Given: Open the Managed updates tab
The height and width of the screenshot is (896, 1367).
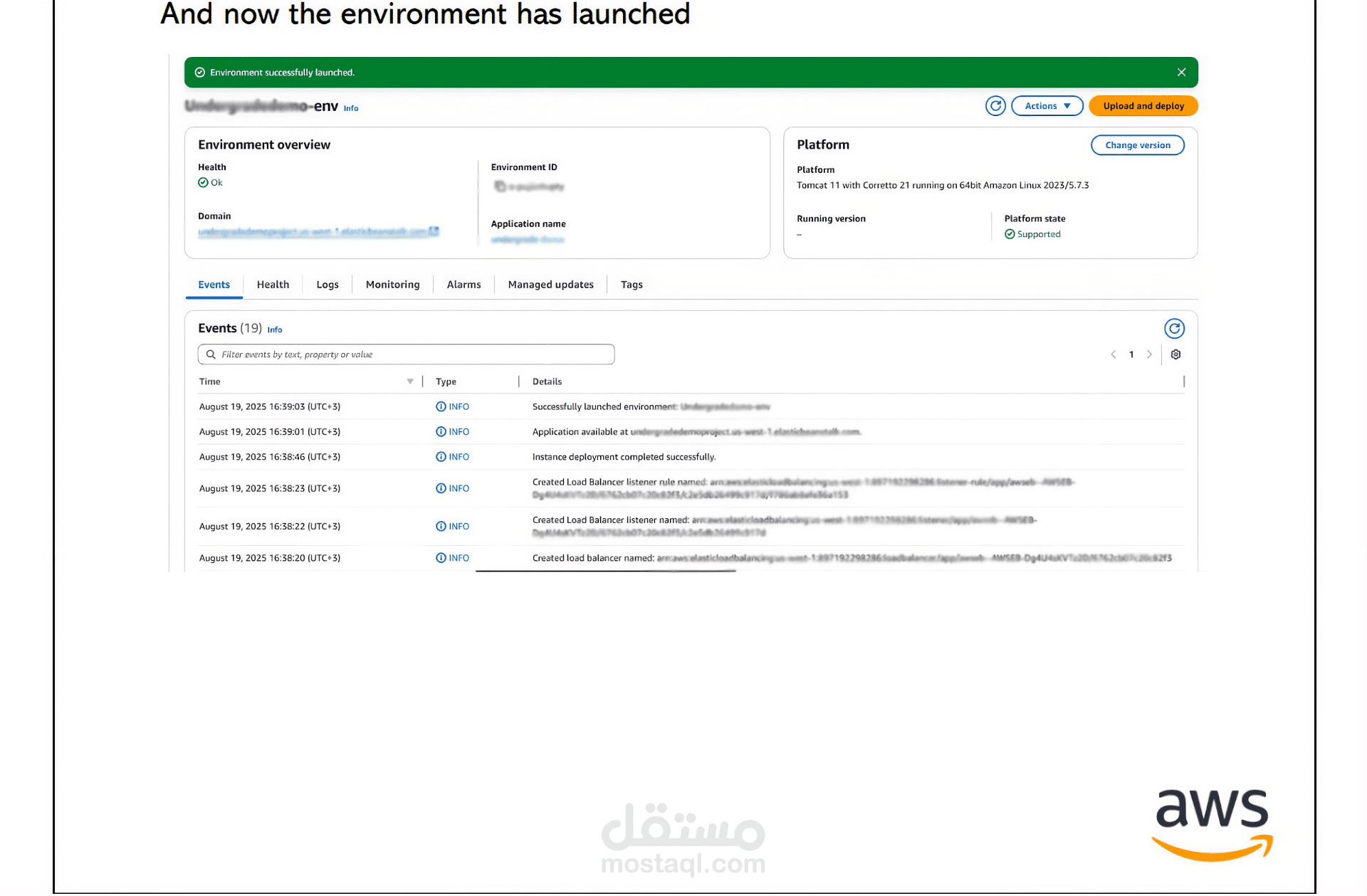Looking at the screenshot, I should coord(550,284).
